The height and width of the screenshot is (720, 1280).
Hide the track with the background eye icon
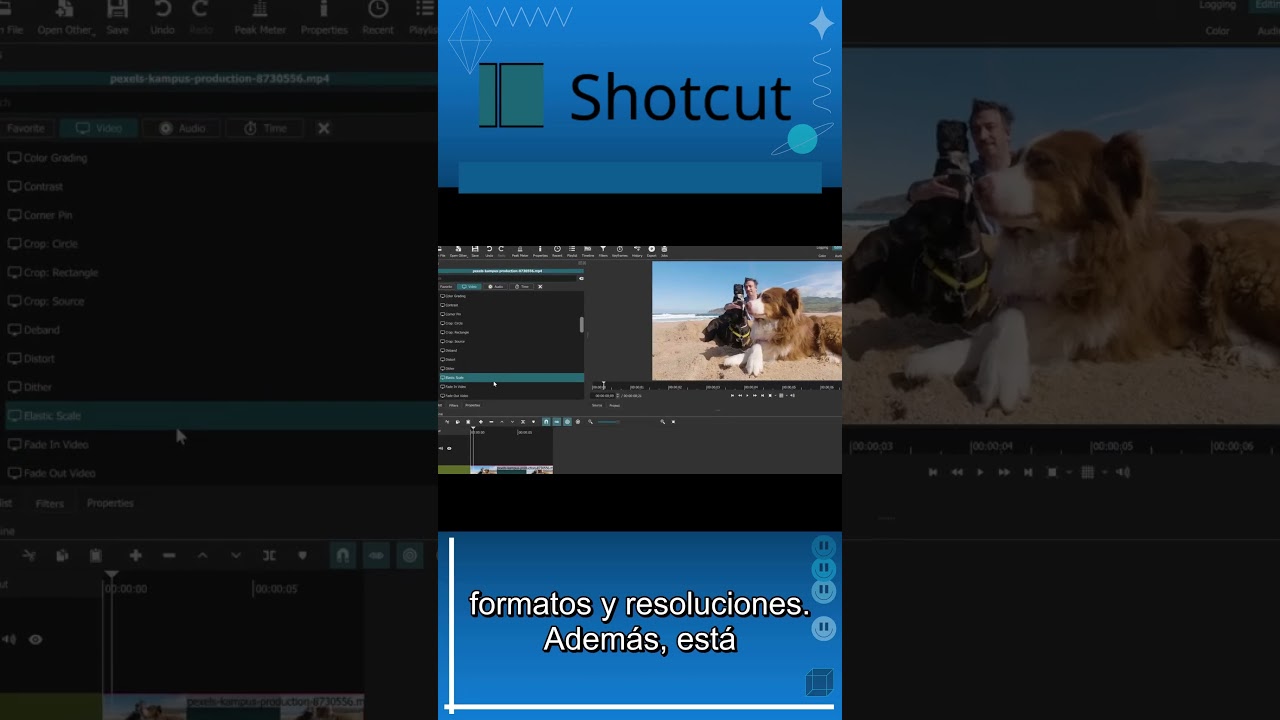35,640
